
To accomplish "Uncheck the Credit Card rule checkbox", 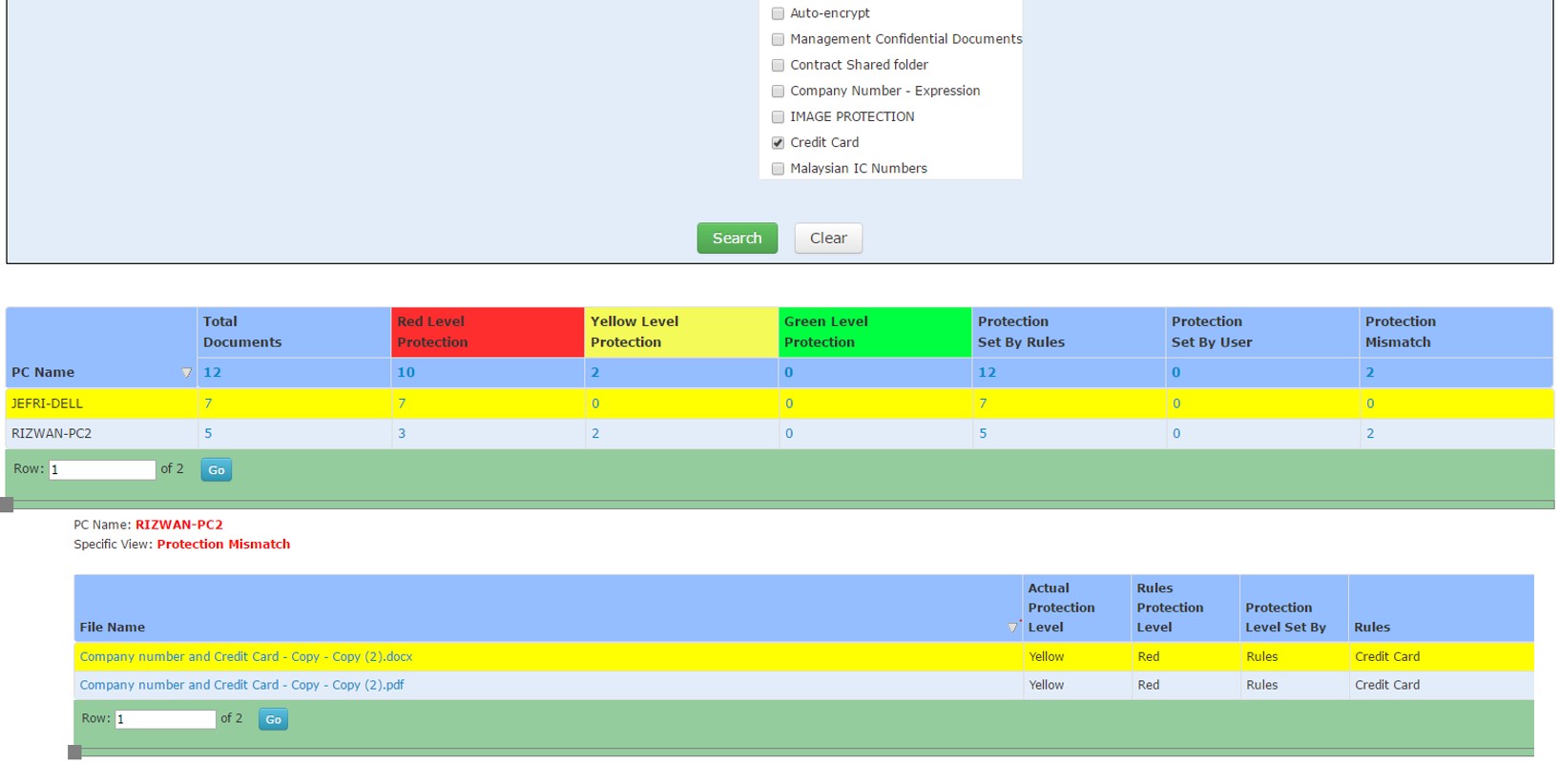I will 778,143.
